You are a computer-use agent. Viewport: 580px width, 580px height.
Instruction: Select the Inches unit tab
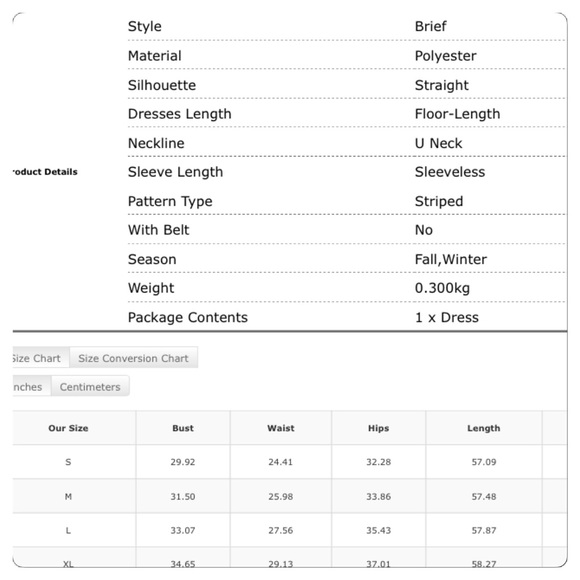31,387
